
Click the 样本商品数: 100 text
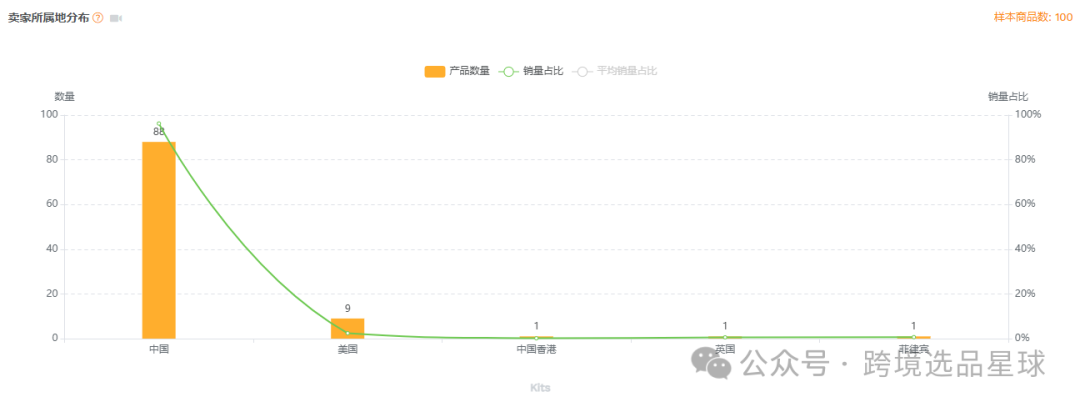tap(1032, 17)
